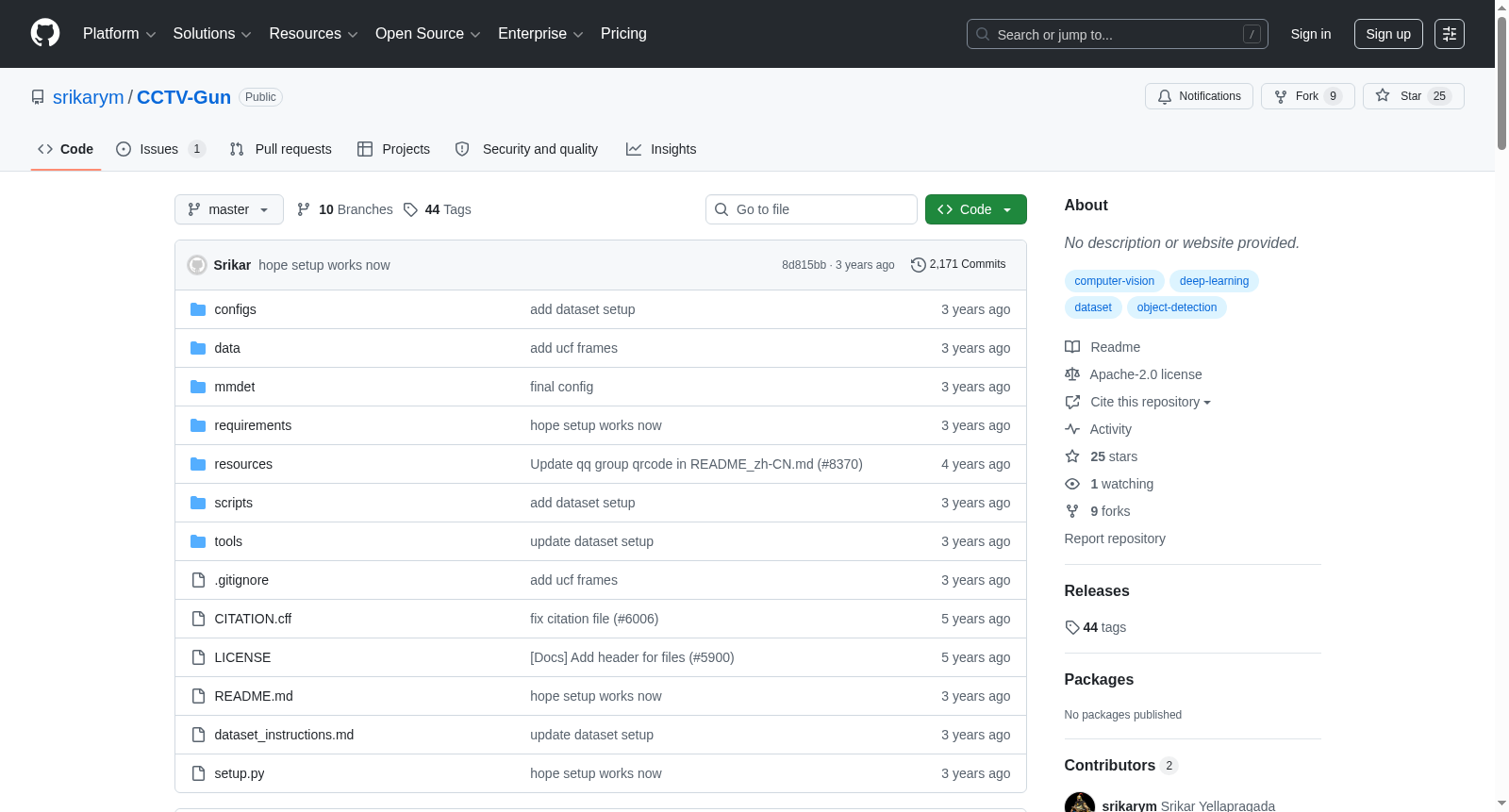1509x812 pixels.
Task: Click the computer-vision topic tag
Action: (1114, 281)
